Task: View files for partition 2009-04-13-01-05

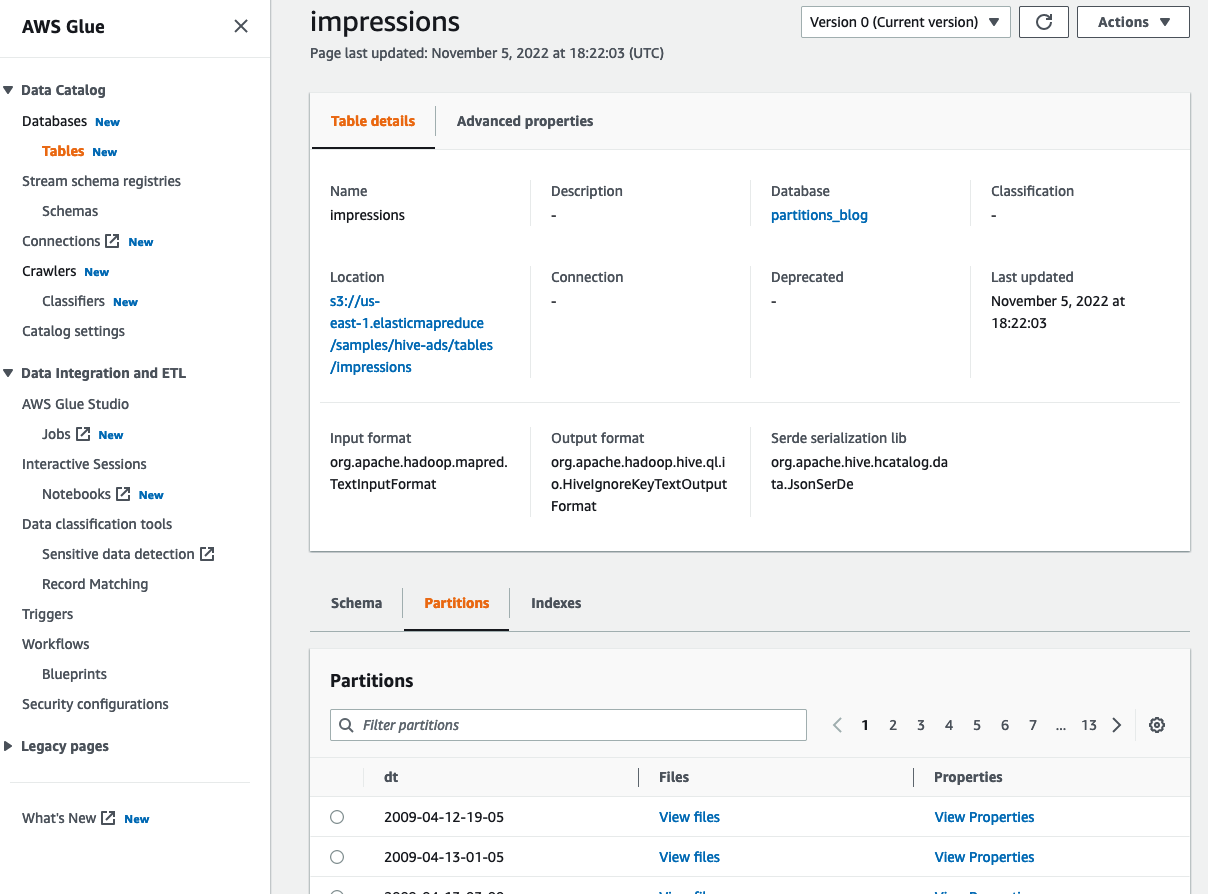Action: (x=689, y=857)
